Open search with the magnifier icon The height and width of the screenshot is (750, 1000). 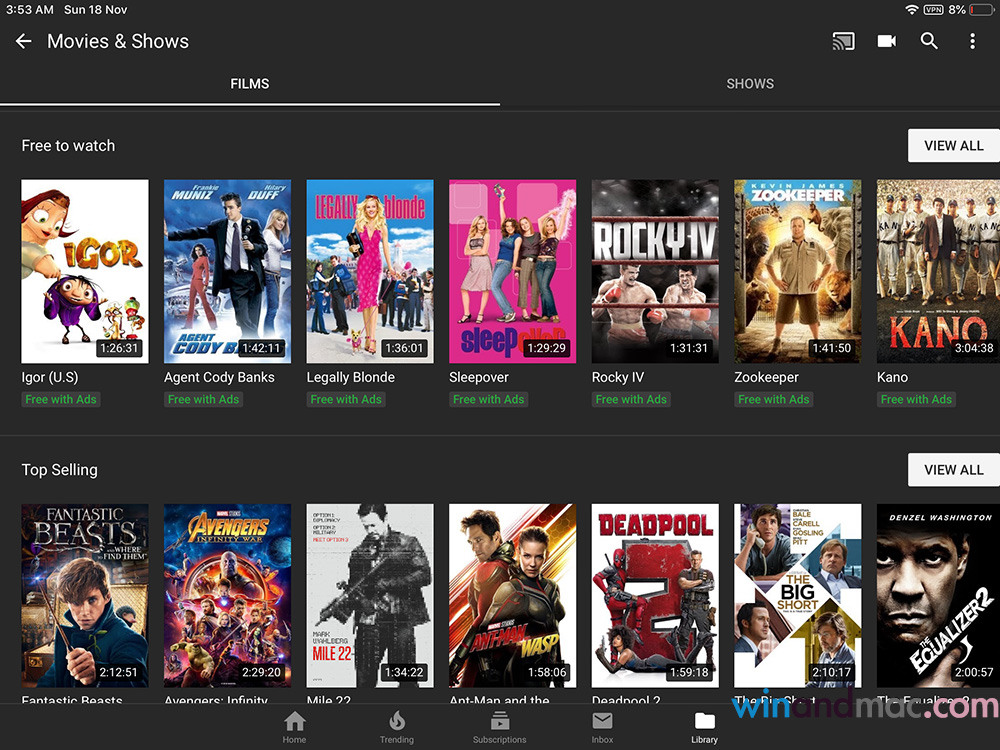click(929, 41)
